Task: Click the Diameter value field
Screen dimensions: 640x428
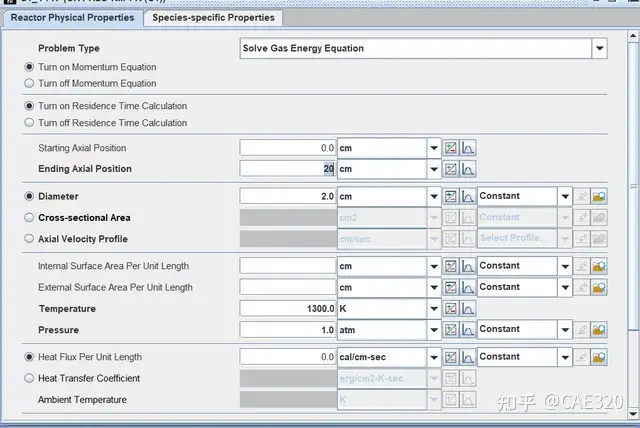Action: tap(288, 197)
